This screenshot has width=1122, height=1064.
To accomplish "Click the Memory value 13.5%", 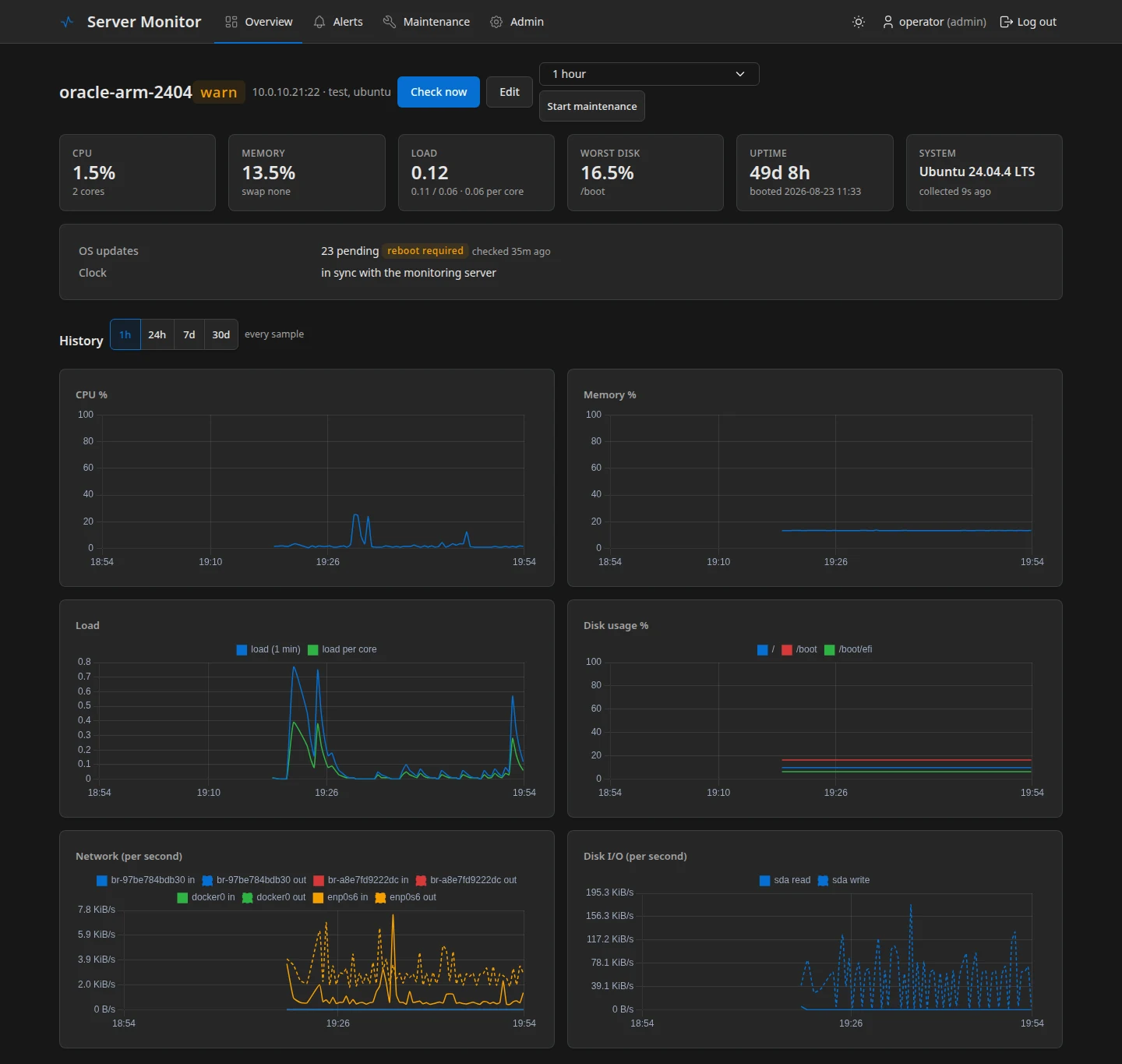I will pyautogui.click(x=269, y=172).
